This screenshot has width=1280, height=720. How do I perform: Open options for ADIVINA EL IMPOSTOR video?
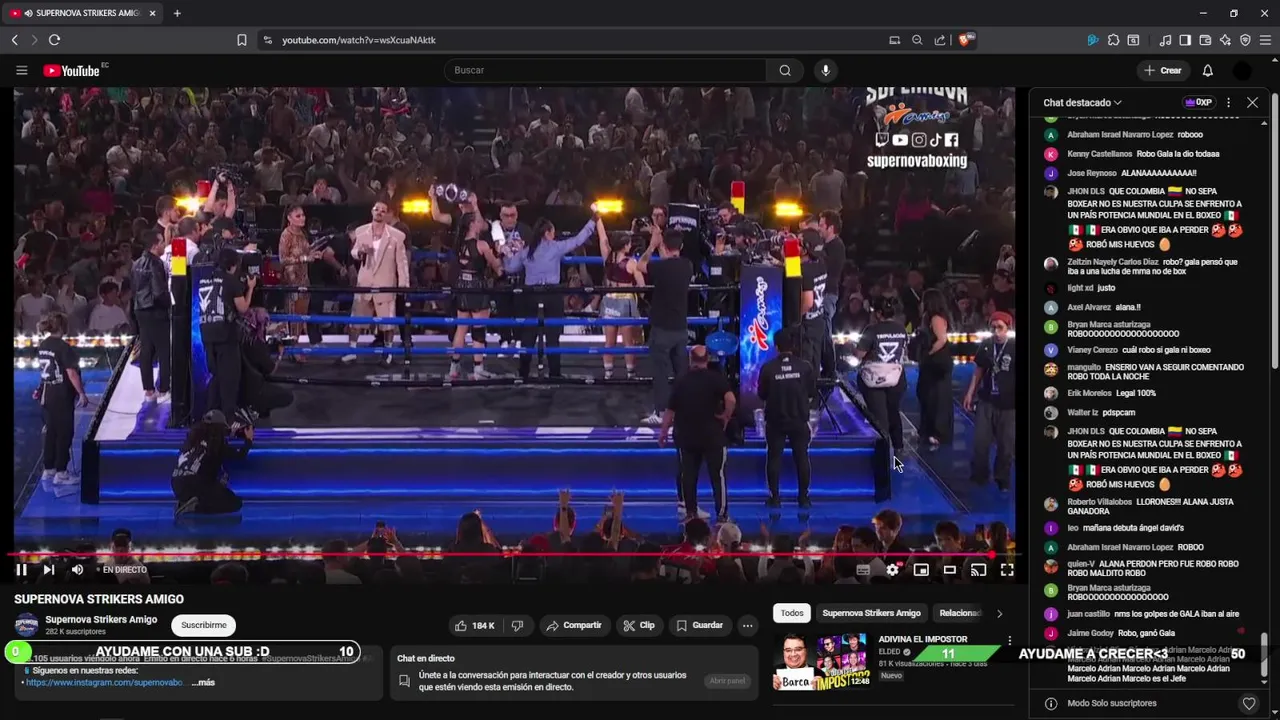point(1009,640)
